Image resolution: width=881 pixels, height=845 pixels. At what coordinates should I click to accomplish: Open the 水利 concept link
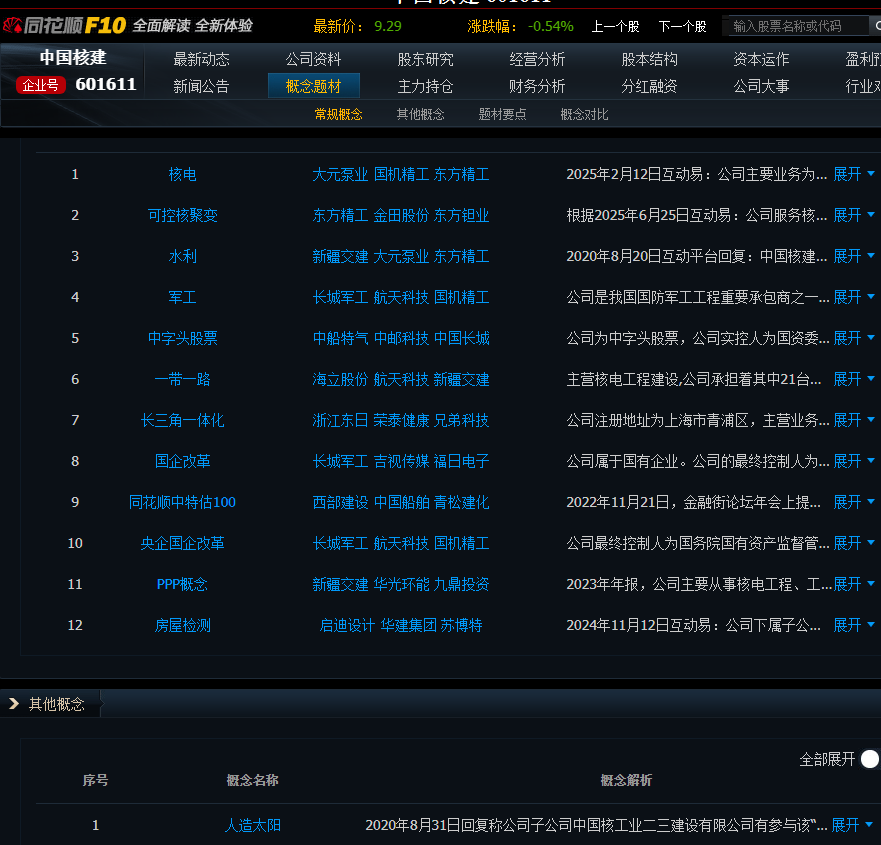(183, 256)
